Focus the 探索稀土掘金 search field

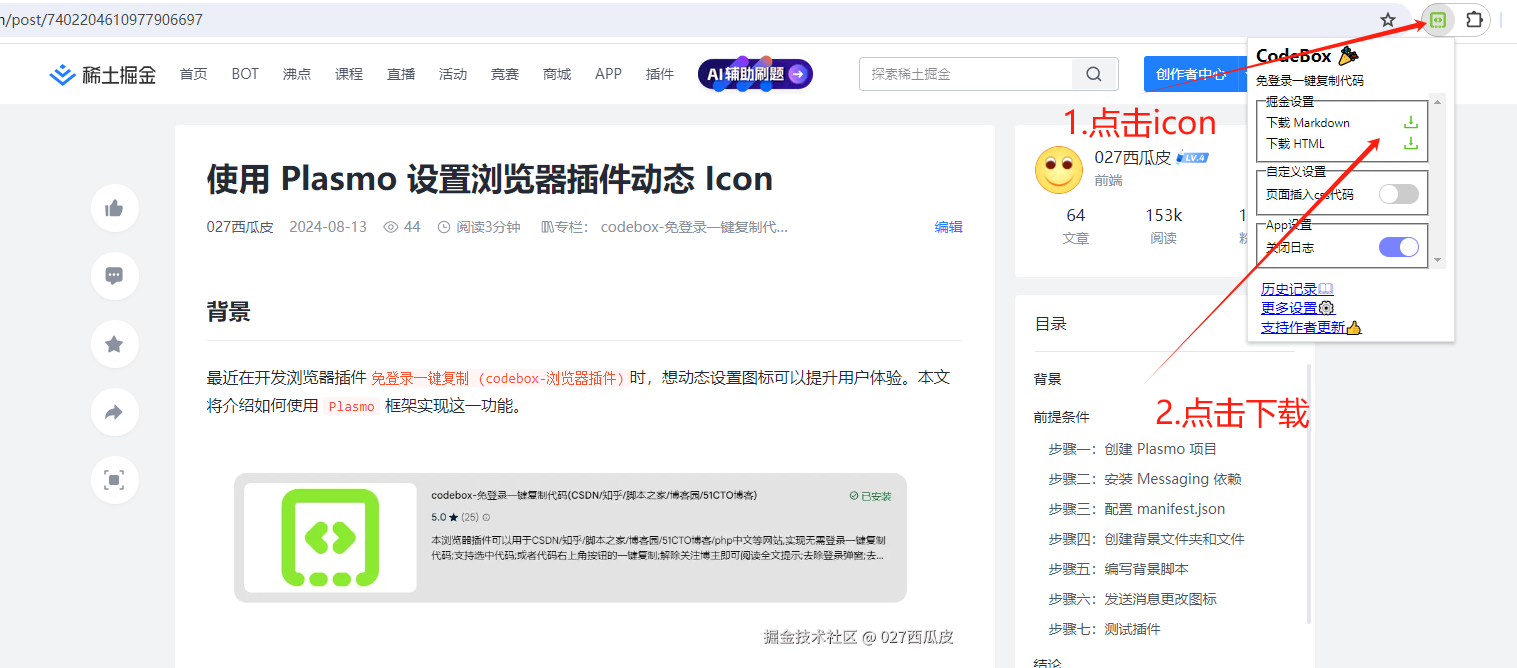pos(966,74)
